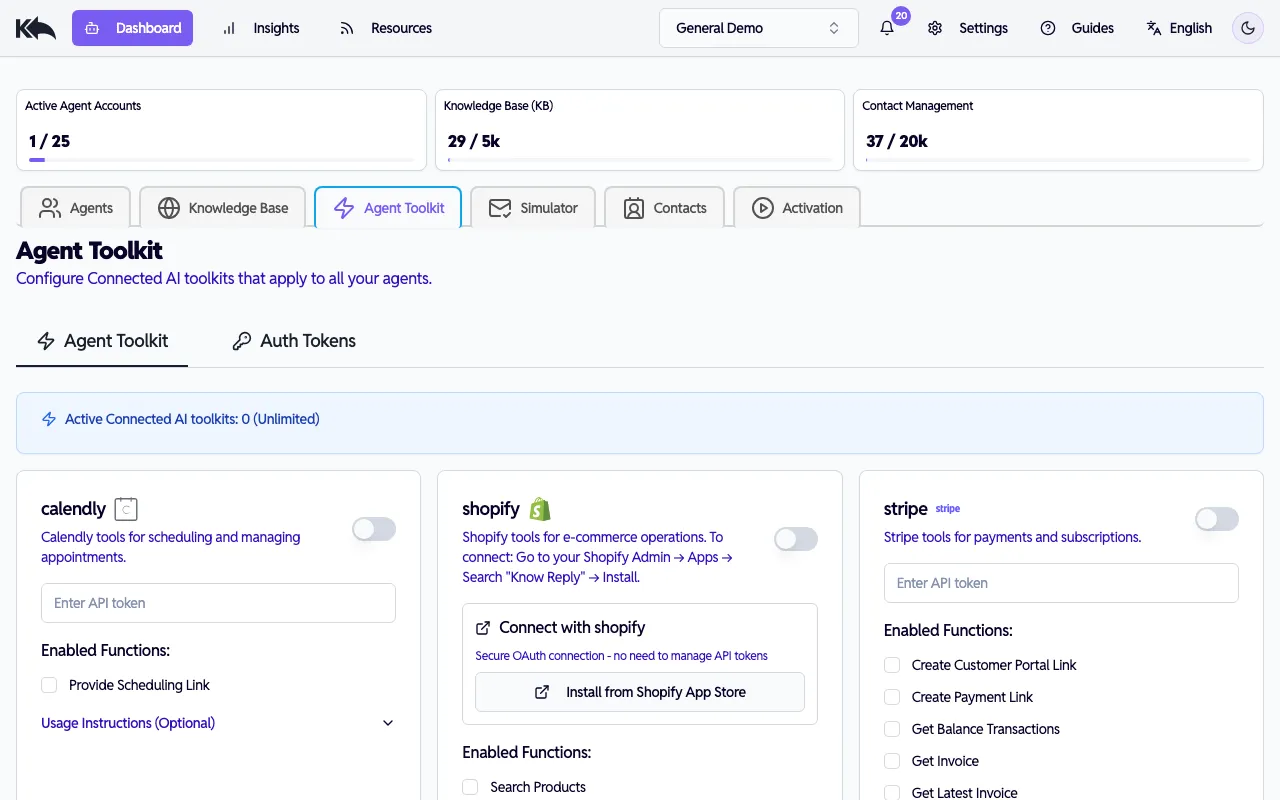Click the Shopify bag icon
1280x800 pixels.
541,508
